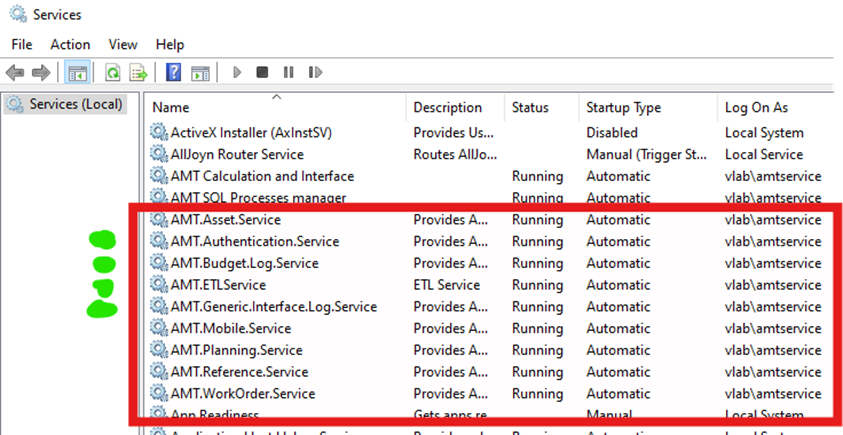
Task: Select the AMT.Asset.Service name
Action: (x=226, y=220)
